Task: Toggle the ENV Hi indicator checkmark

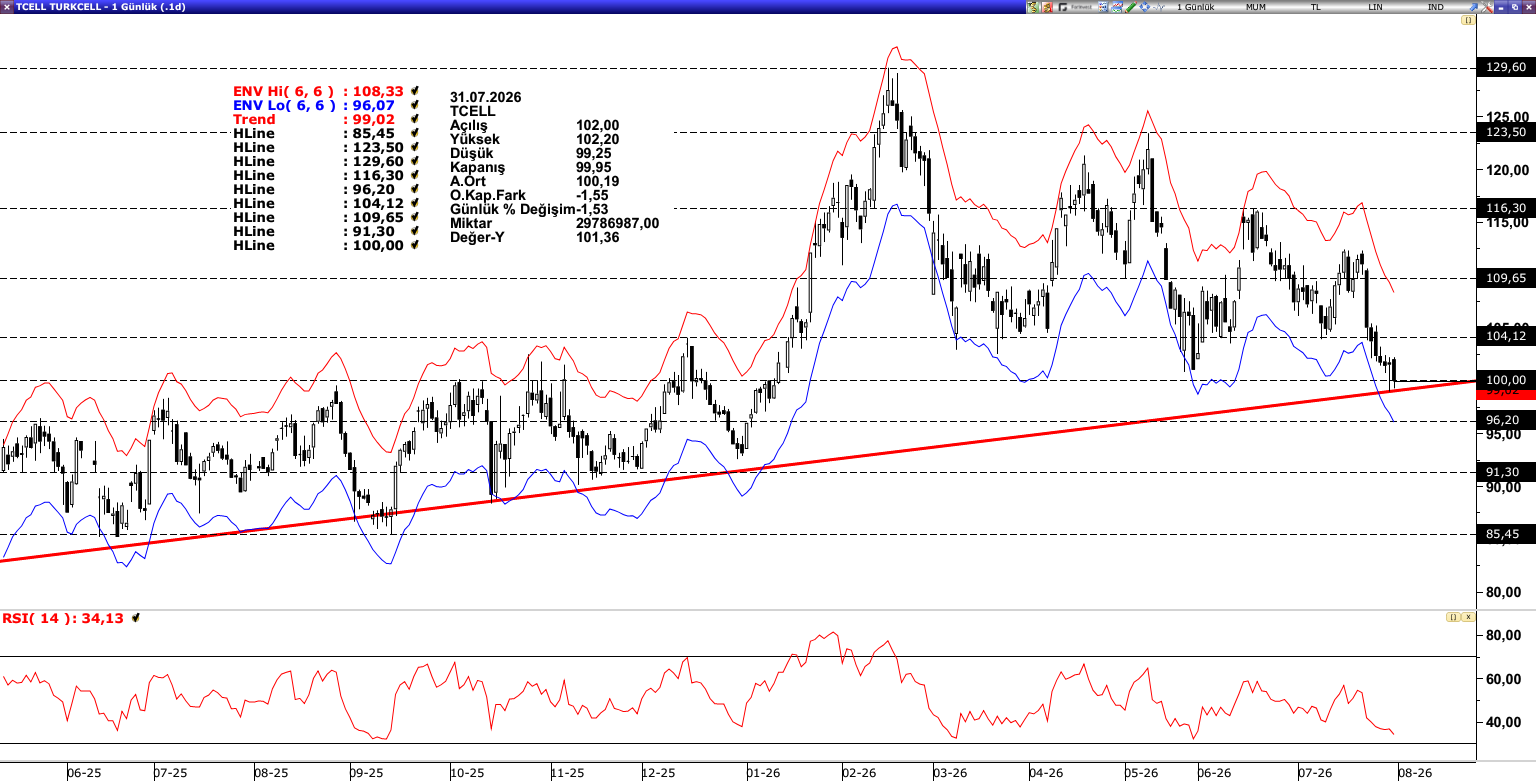Action: point(414,91)
